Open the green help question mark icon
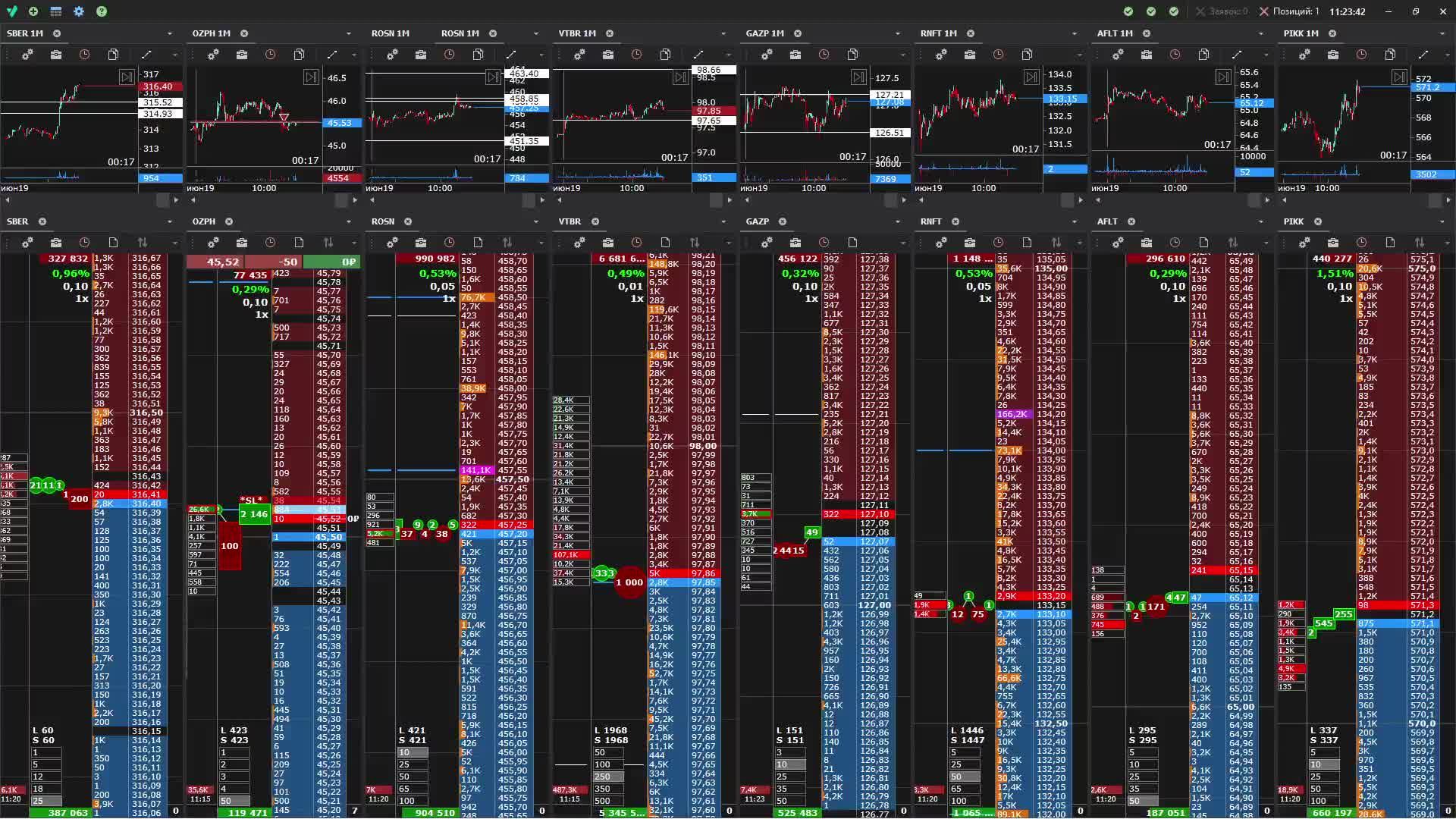This screenshot has width=1456, height=819. tap(102, 11)
